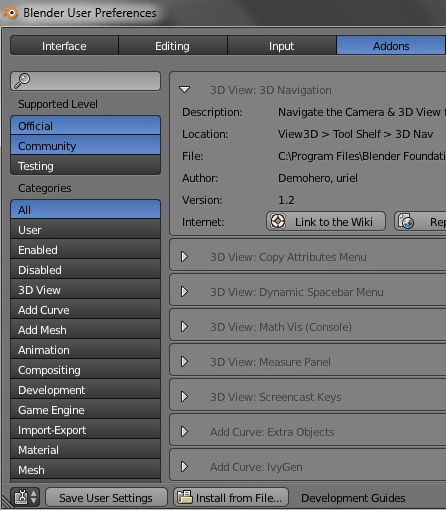Select the Add Curve category
446x510 pixels.
click(x=86, y=310)
